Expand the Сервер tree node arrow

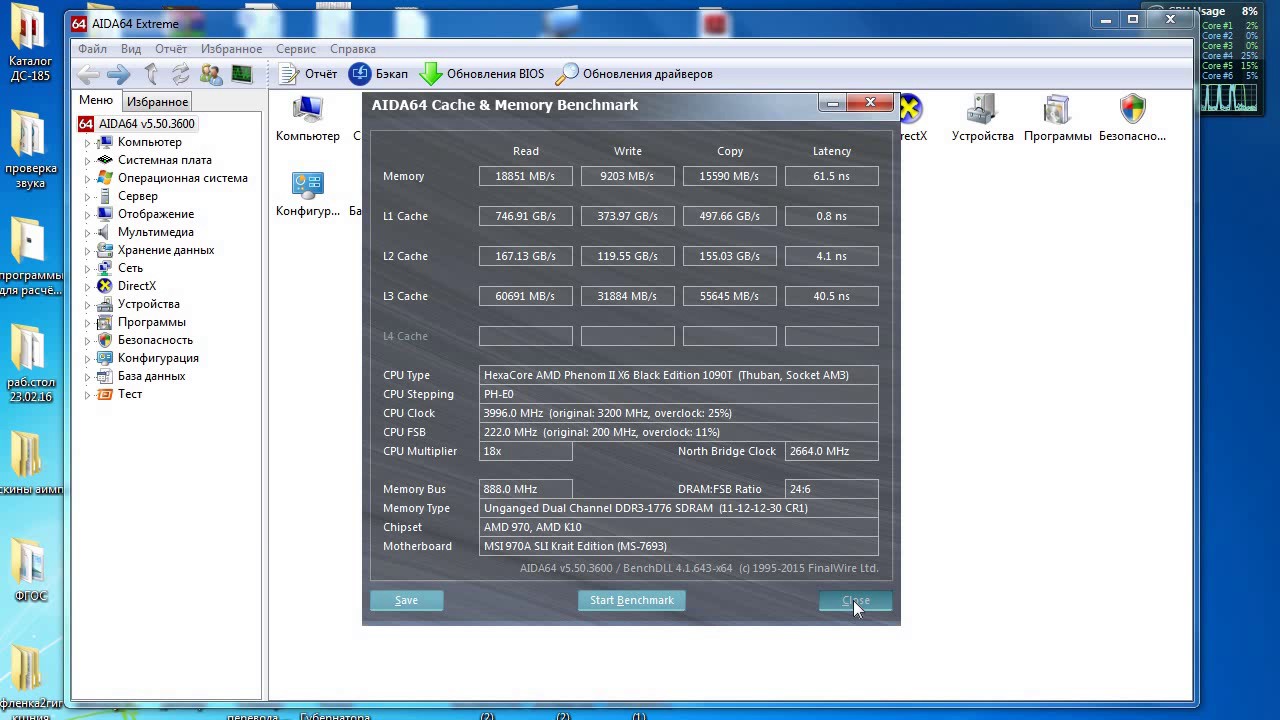[x=87, y=197]
